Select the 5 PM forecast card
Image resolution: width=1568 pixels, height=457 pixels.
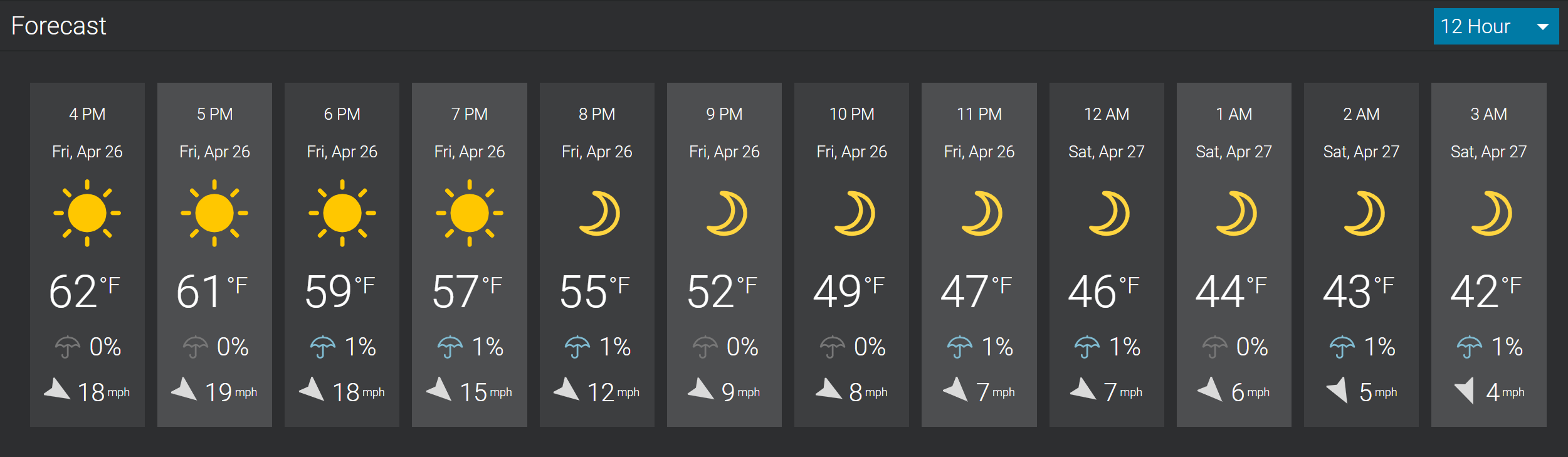click(214, 255)
